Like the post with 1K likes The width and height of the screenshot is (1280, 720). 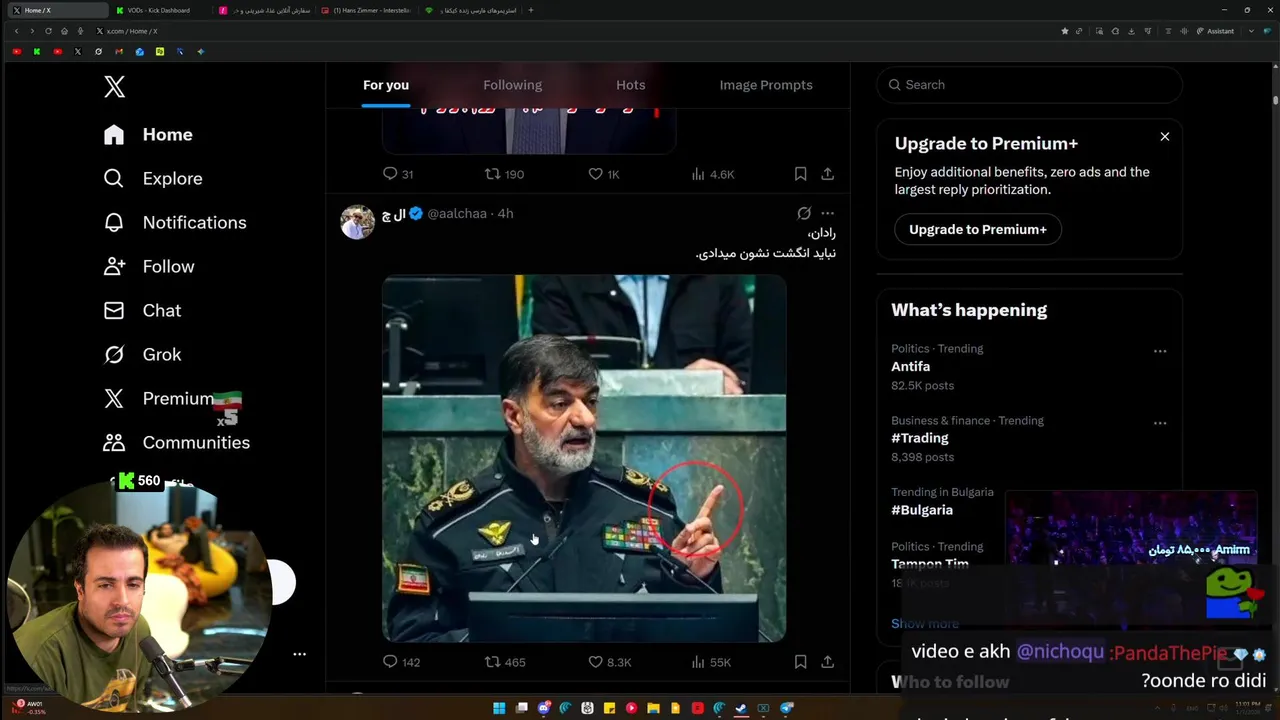click(x=604, y=174)
